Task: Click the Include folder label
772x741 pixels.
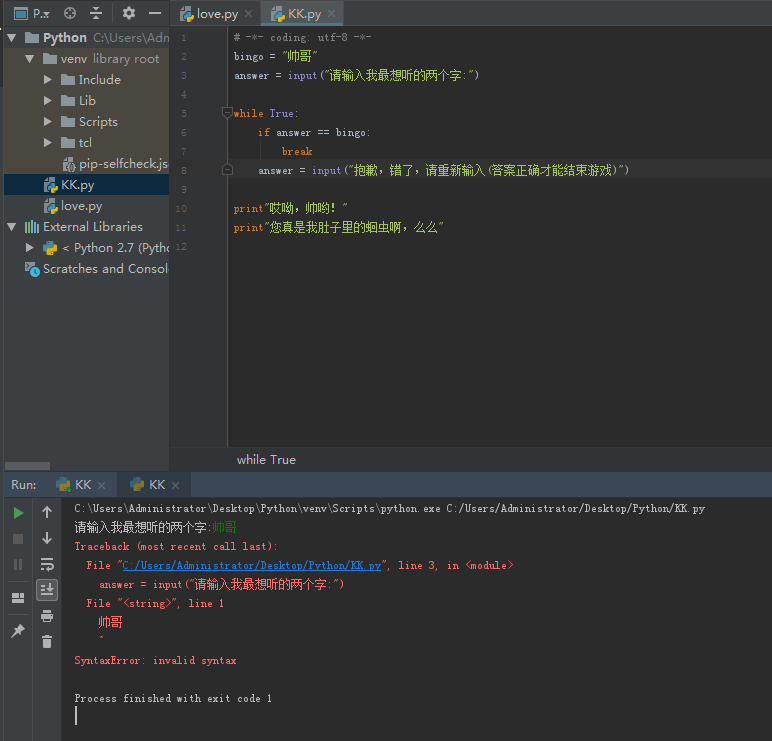Action: [99, 79]
